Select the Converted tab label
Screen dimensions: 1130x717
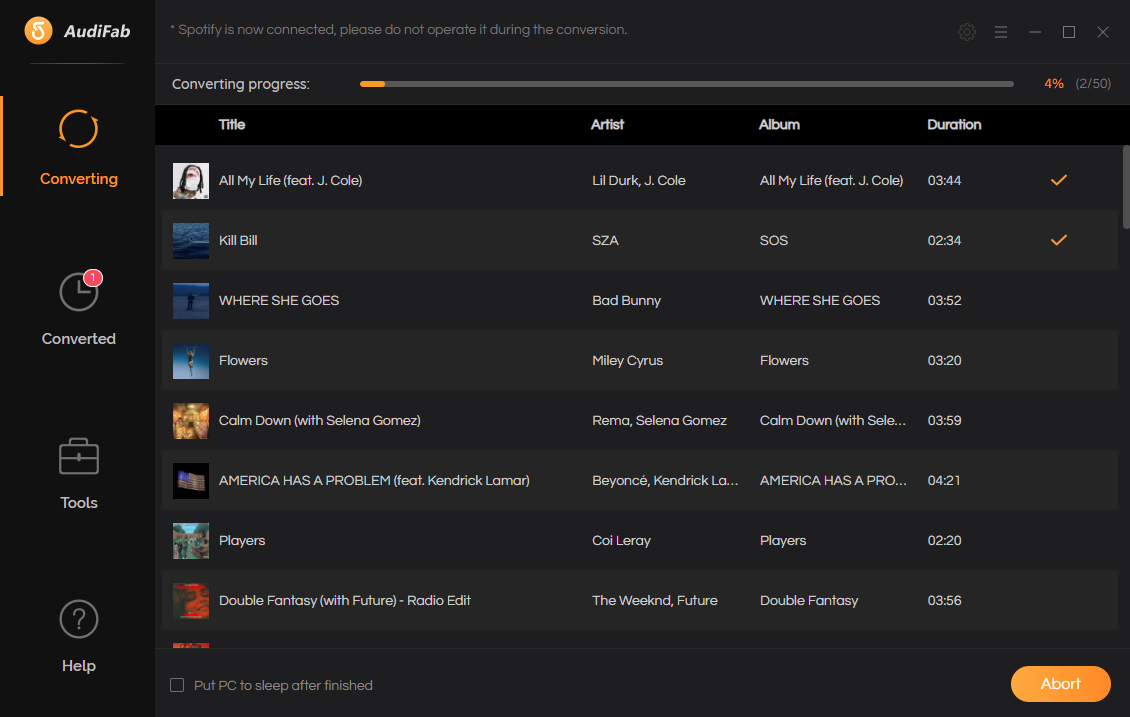coord(79,339)
